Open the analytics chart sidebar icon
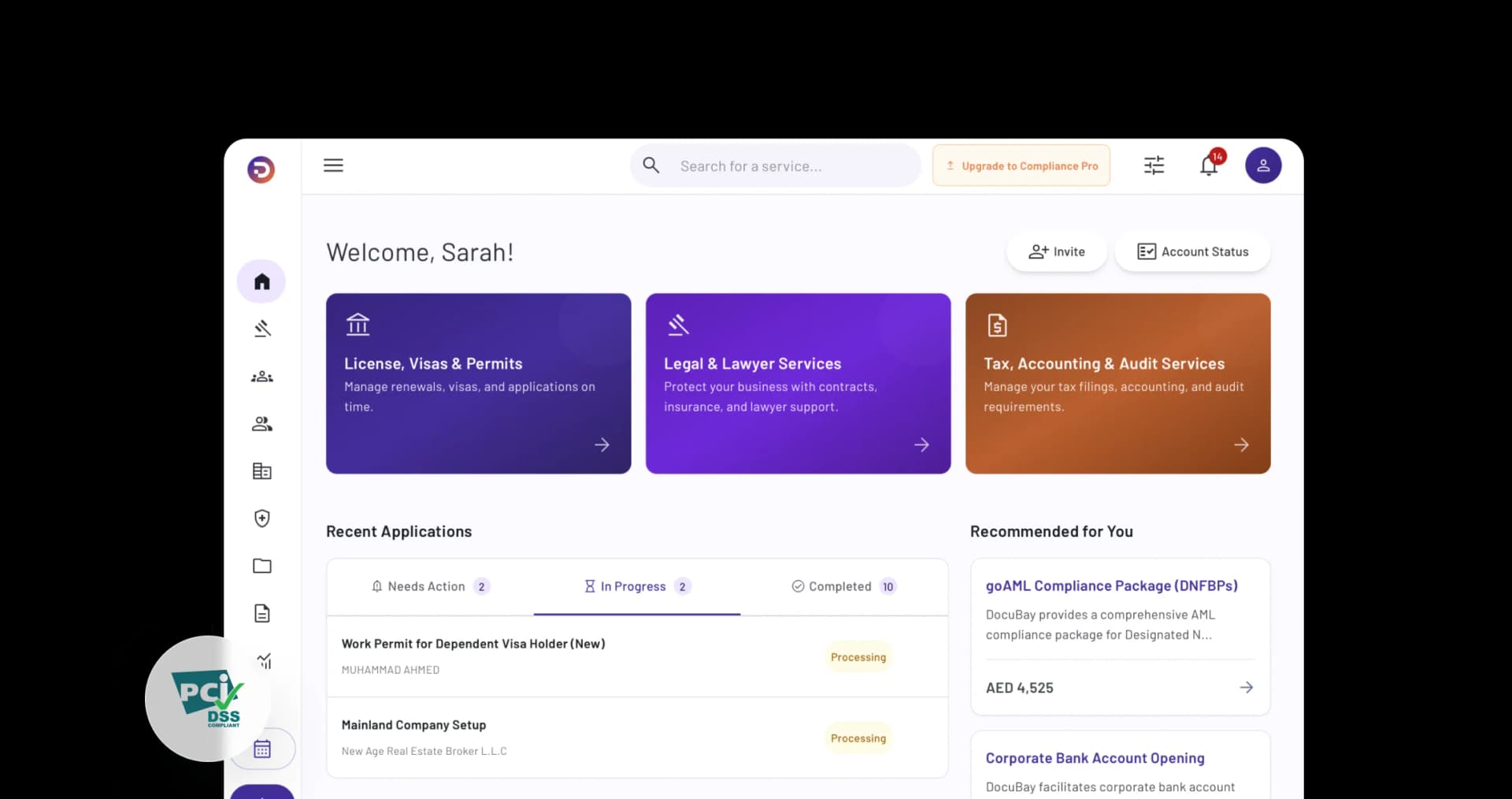This screenshot has width=1512, height=799. [265, 660]
